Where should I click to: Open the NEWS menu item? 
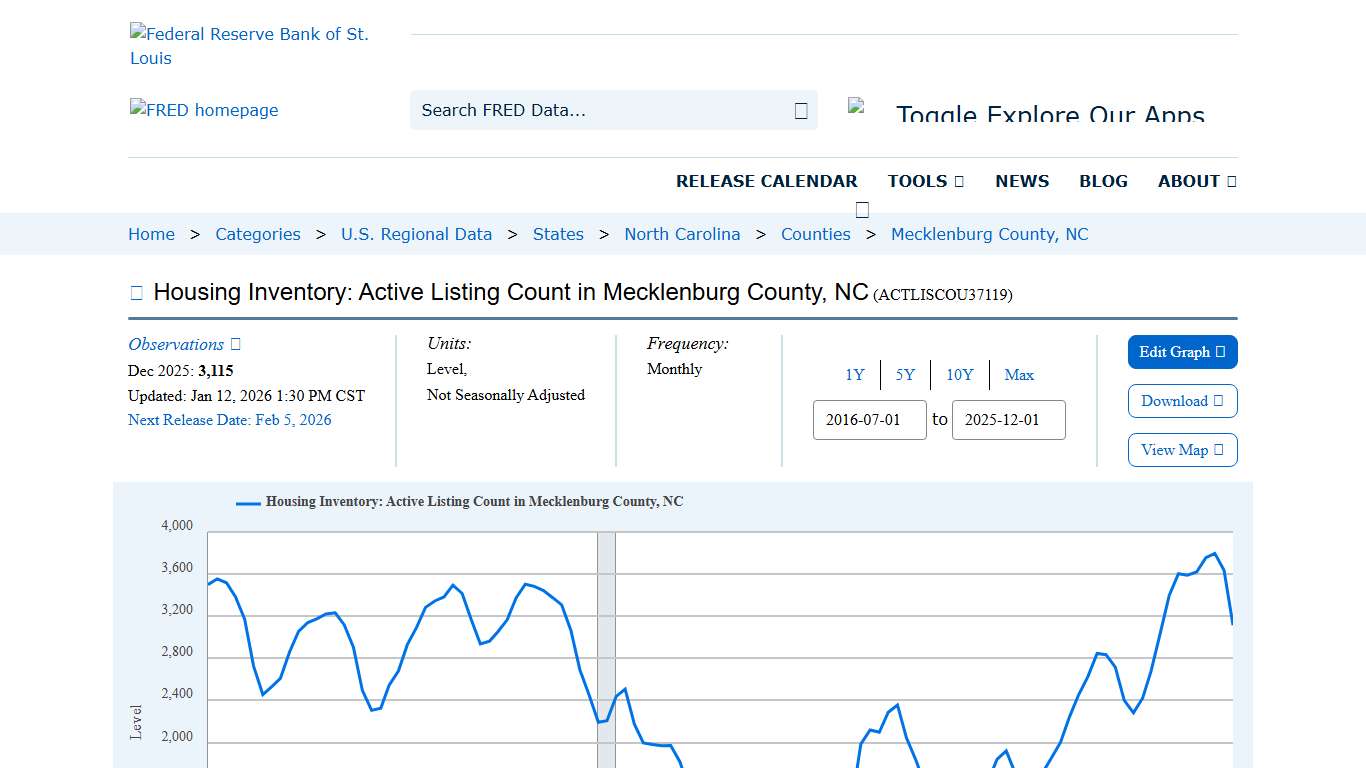[x=1022, y=181]
